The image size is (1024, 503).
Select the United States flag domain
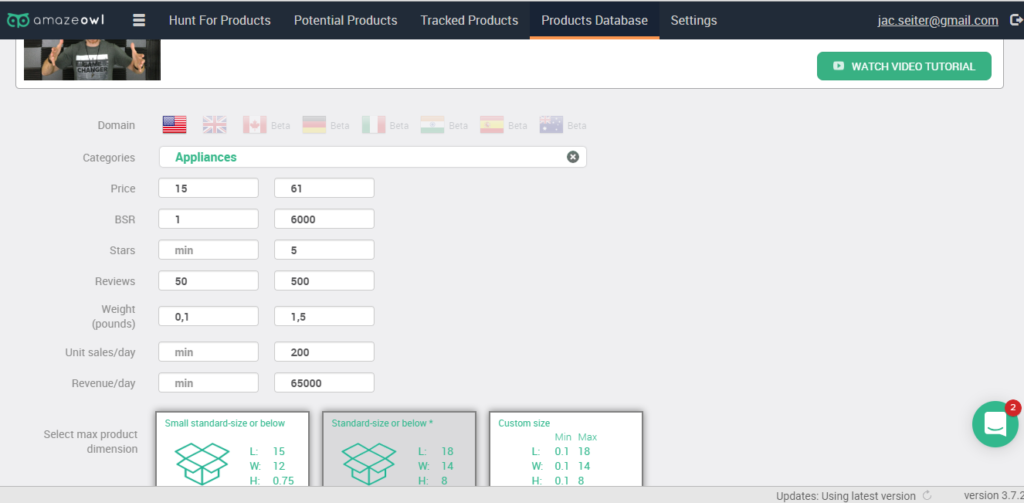[x=175, y=125]
